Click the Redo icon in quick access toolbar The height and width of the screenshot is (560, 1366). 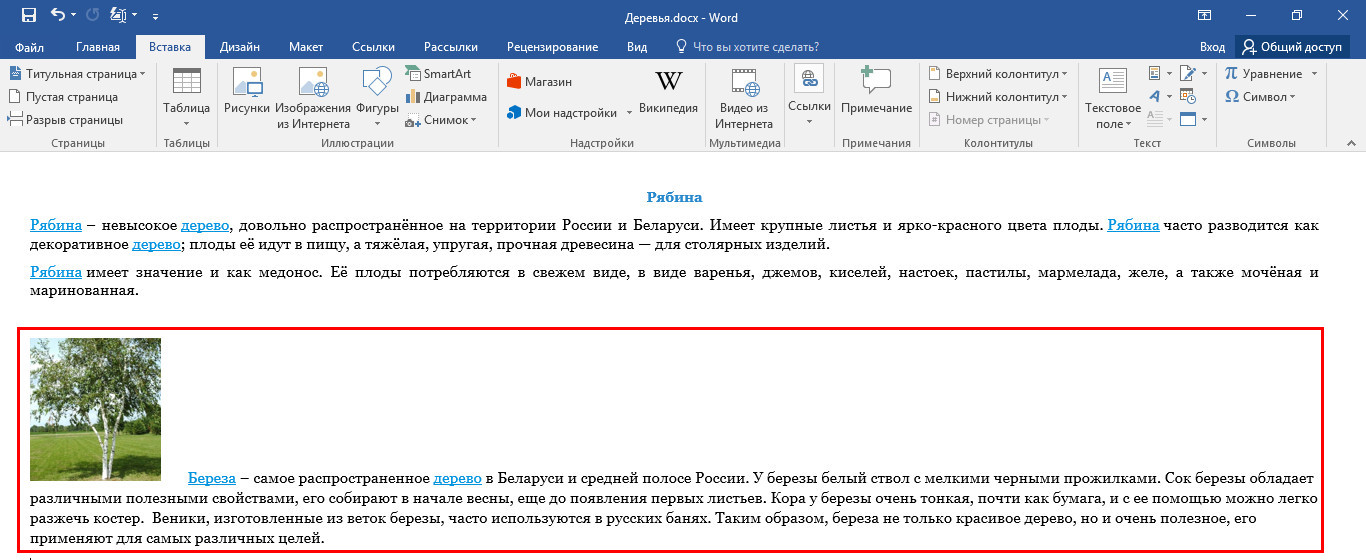coord(93,15)
